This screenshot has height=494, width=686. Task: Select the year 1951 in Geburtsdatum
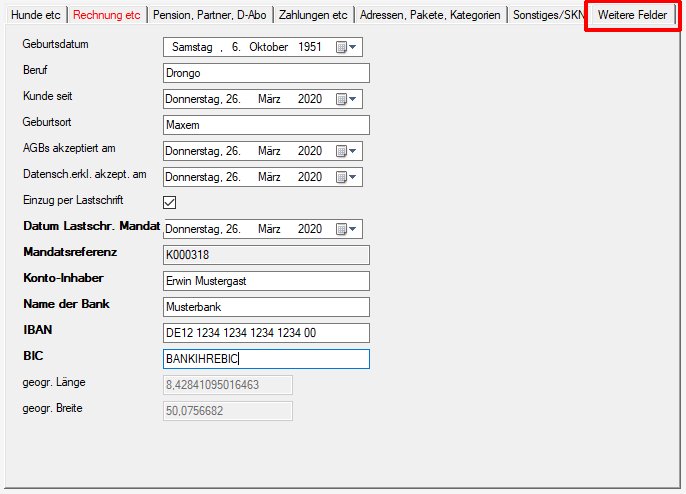pyautogui.click(x=308, y=47)
